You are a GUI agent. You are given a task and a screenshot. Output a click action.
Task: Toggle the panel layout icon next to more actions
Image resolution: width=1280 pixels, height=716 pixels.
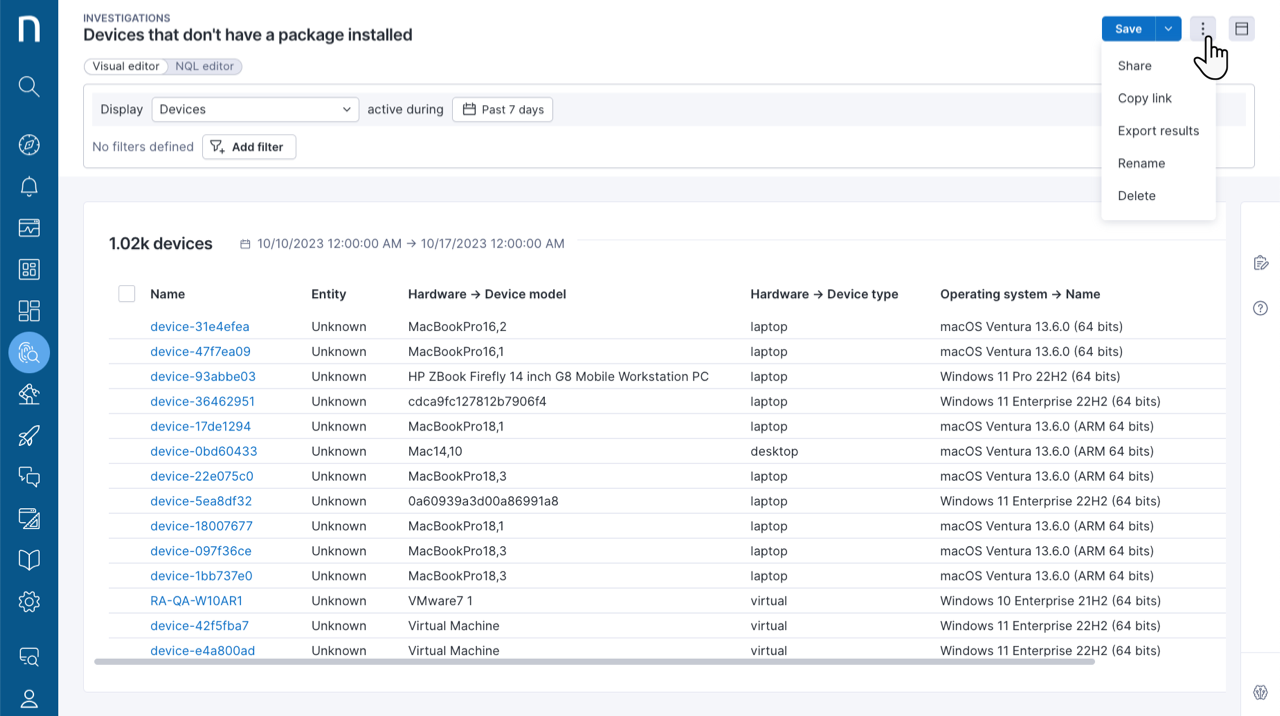point(1242,29)
